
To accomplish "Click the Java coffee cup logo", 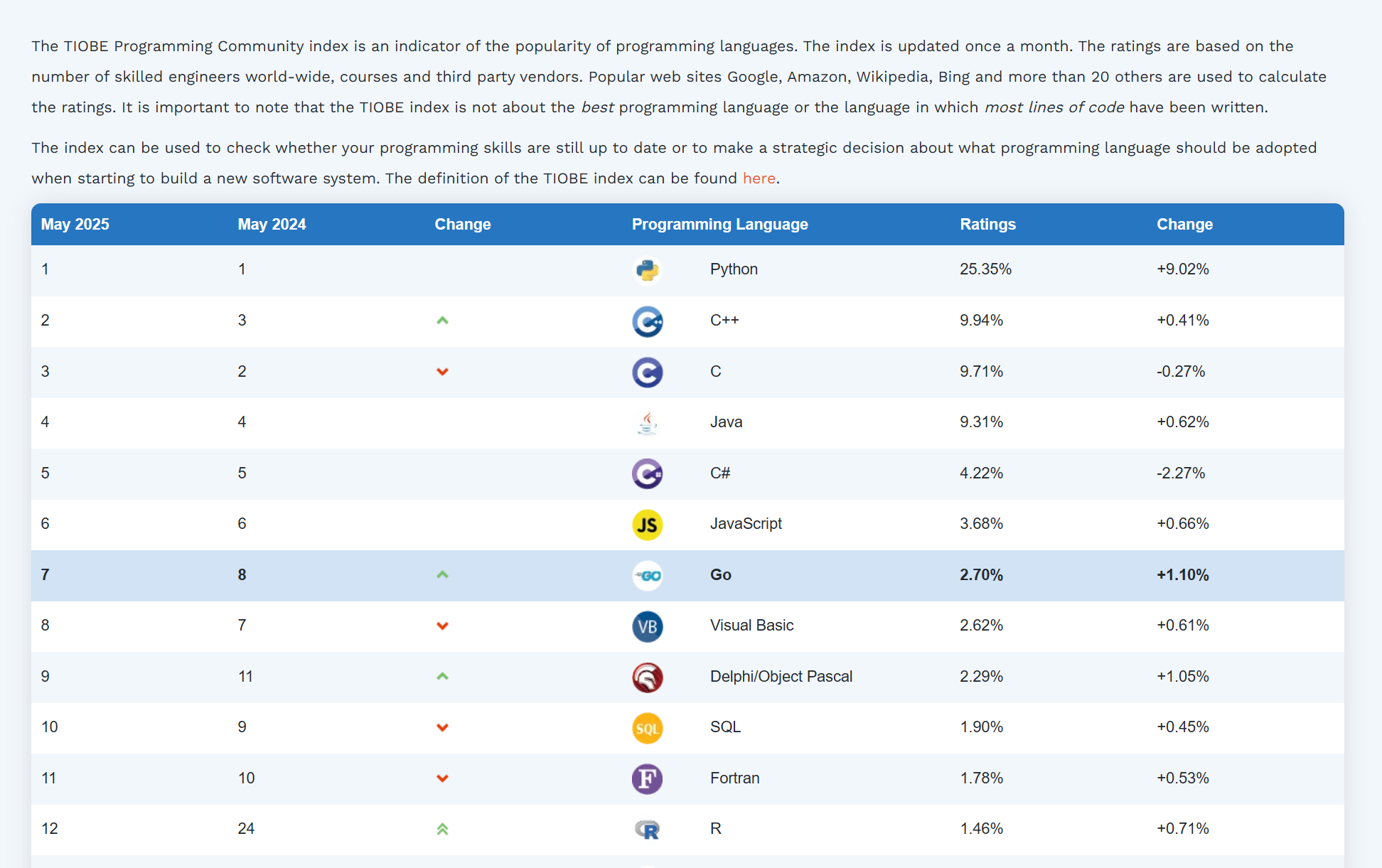I will coord(647,423).
